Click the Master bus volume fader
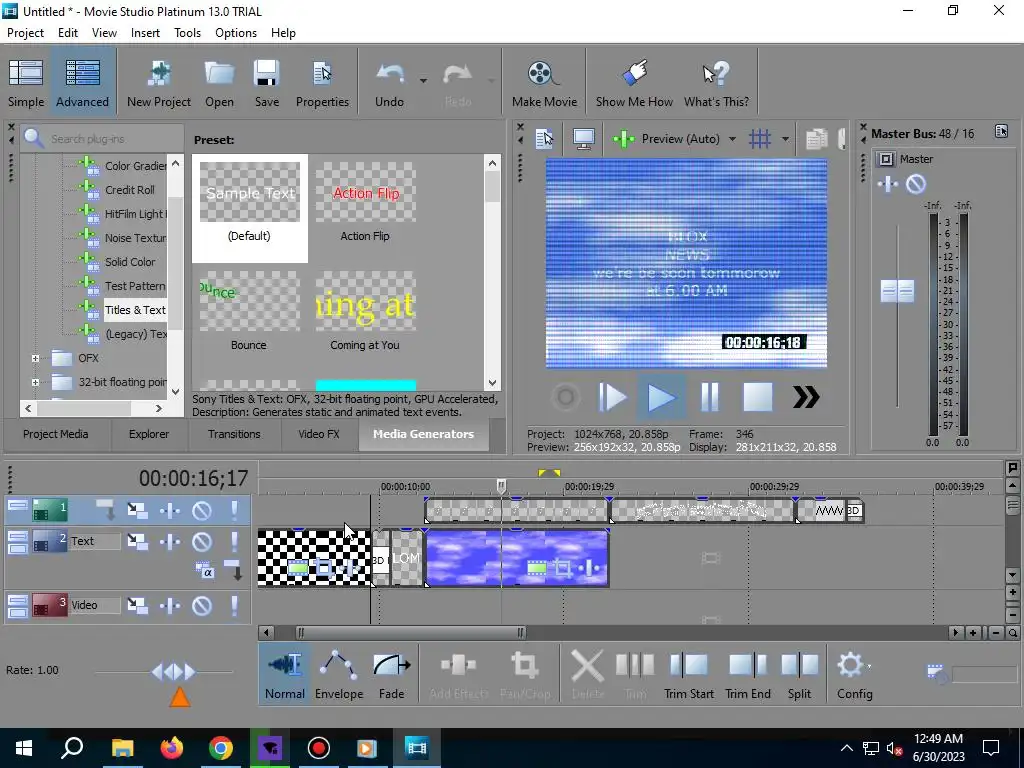The height and width of the screenshot is (768, 1024). tap(897, 291)
